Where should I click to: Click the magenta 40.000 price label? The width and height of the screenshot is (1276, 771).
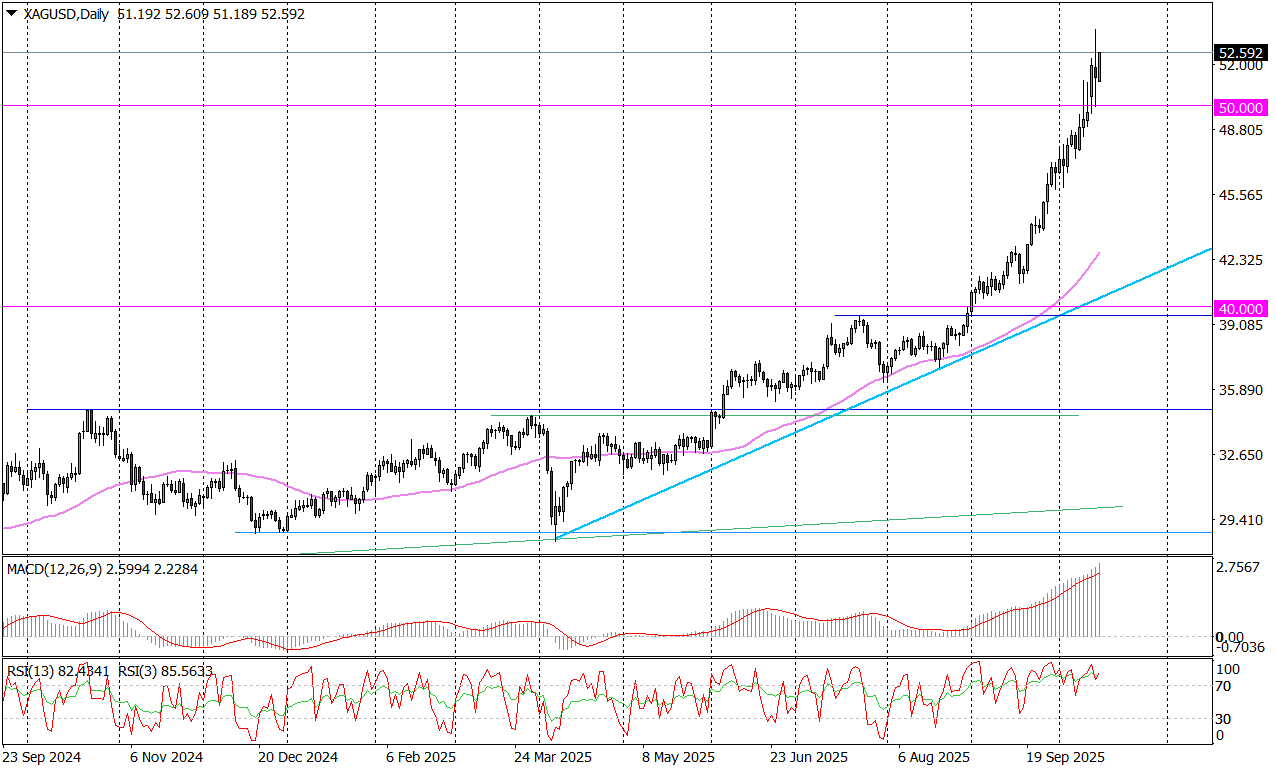(1240, 307)
